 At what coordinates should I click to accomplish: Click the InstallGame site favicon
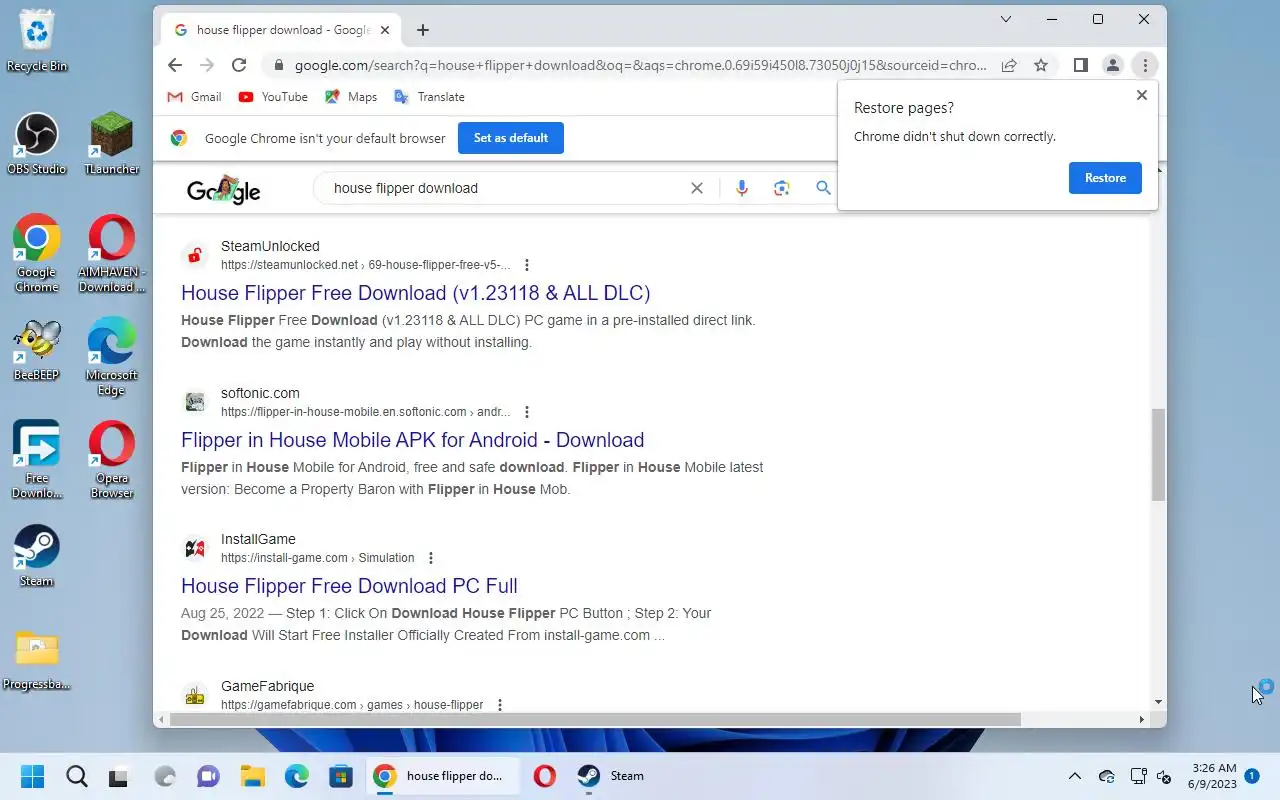tap(195, 548)
